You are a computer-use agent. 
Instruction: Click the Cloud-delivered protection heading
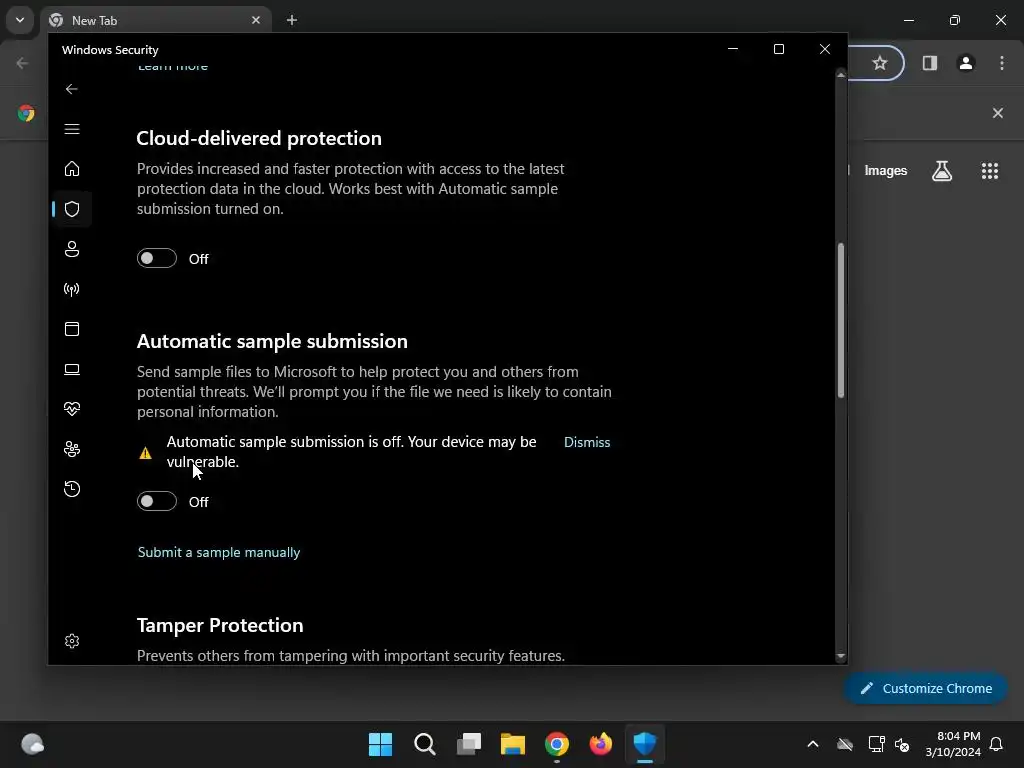point(259,138)
